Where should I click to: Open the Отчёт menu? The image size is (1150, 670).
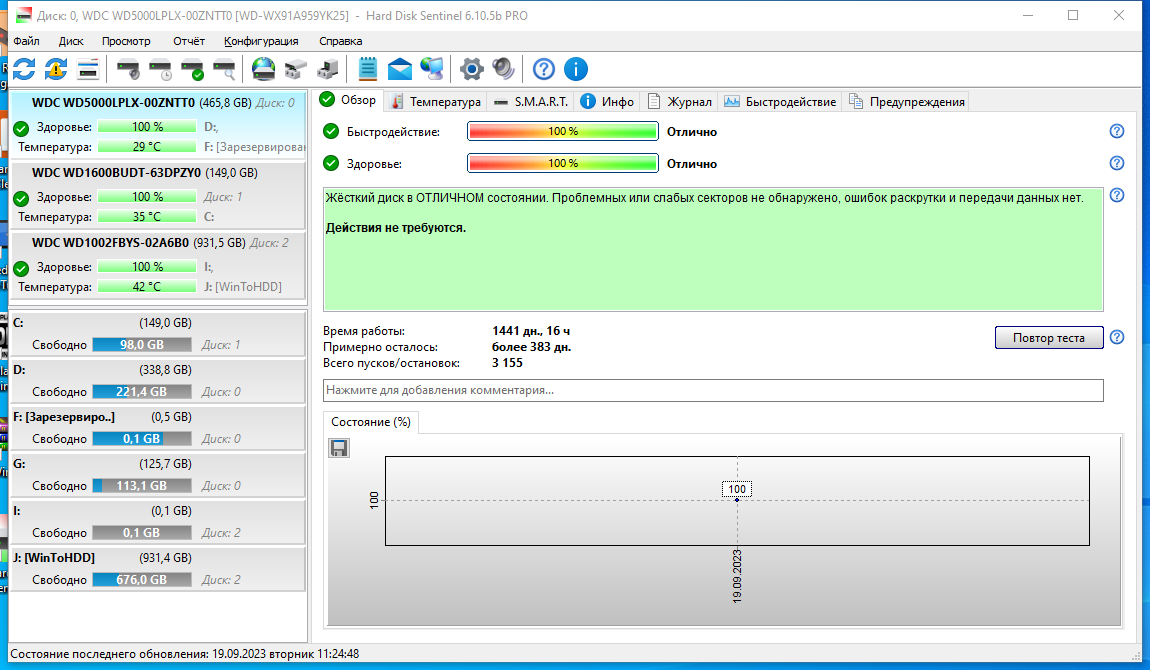(188, 41)
